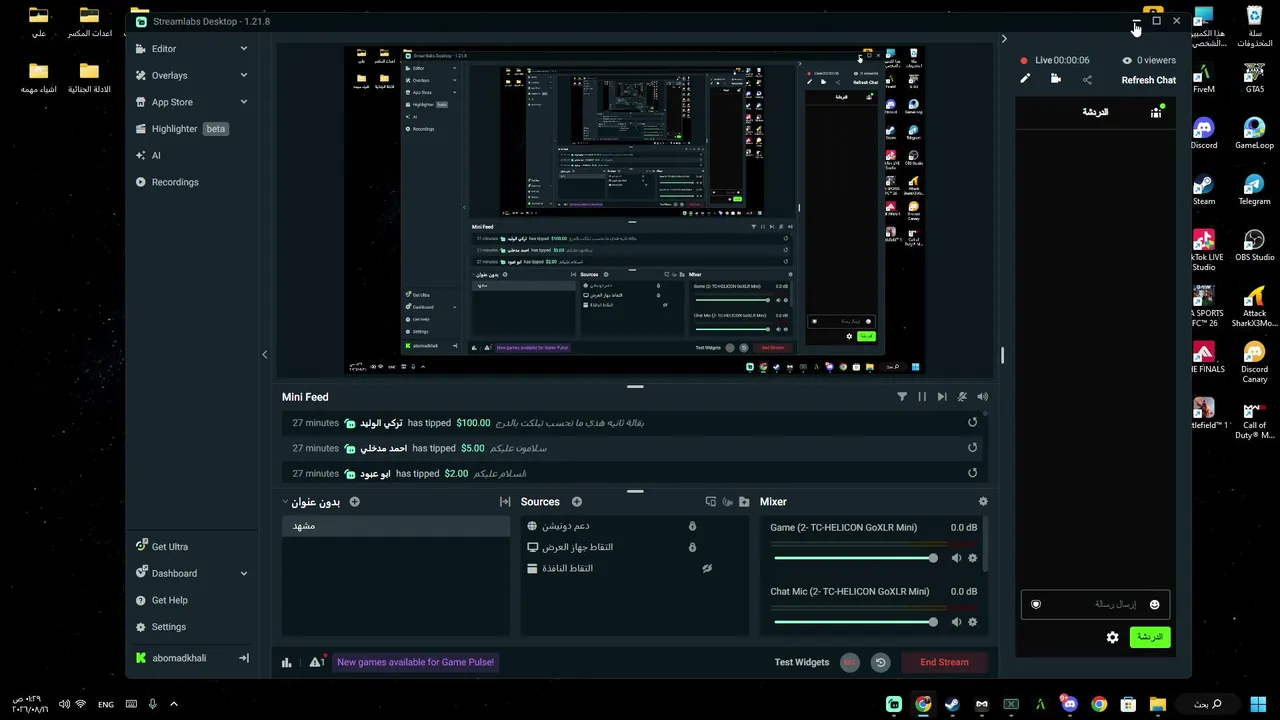Share the stream with the share icon
This screenshot has width=1280, height=720.
point(1087,80)
